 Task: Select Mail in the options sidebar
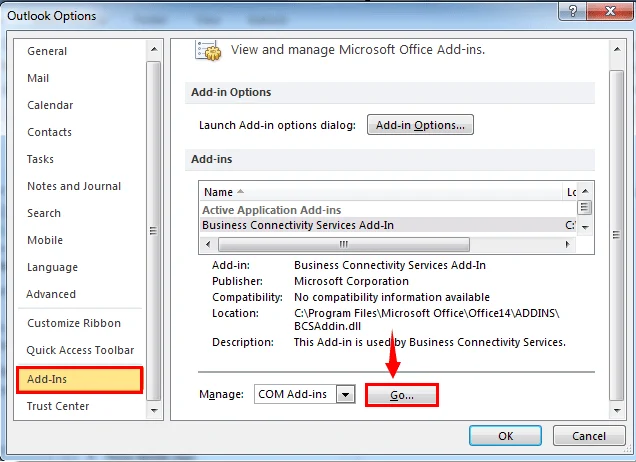click(x=38, y=78)
